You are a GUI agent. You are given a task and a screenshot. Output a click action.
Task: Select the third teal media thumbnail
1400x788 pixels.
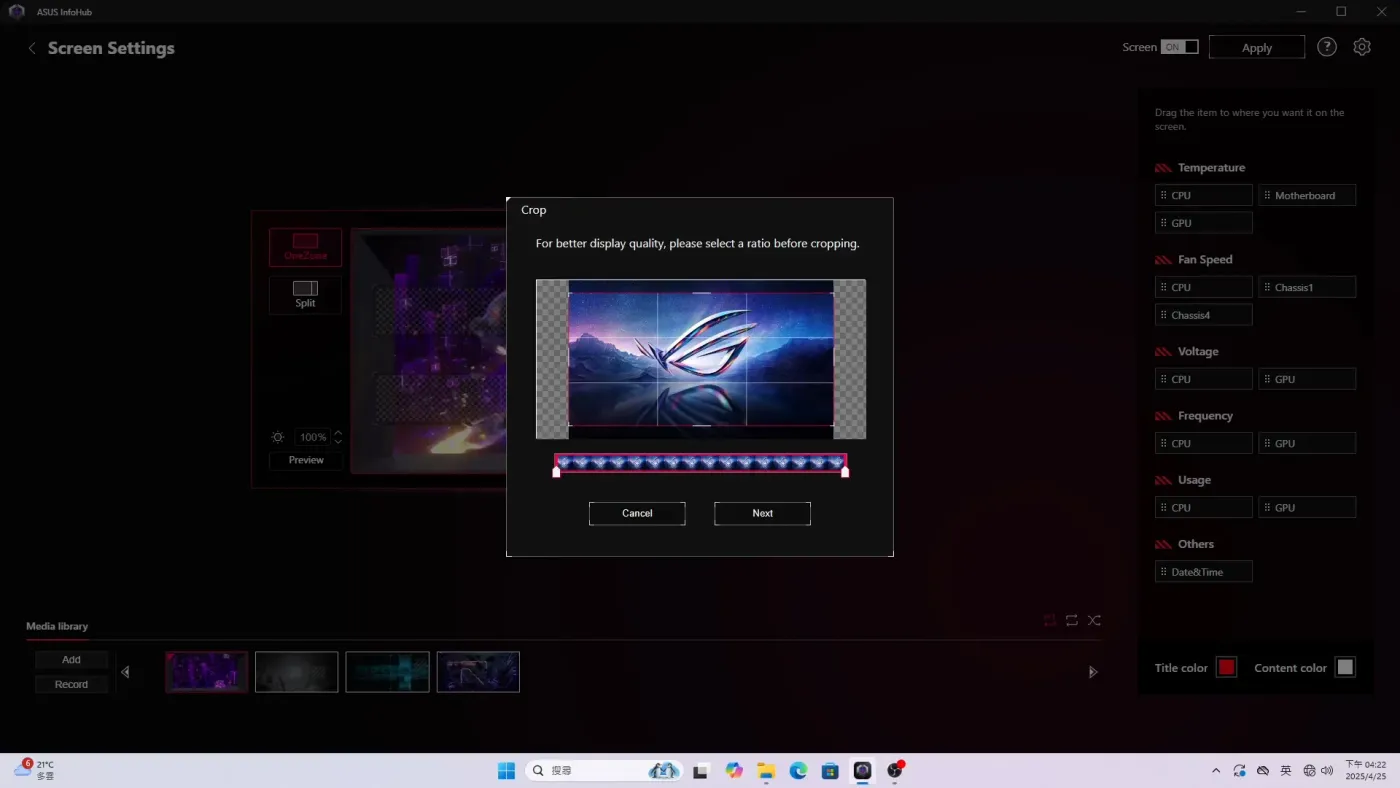click(x=387, y=672)
